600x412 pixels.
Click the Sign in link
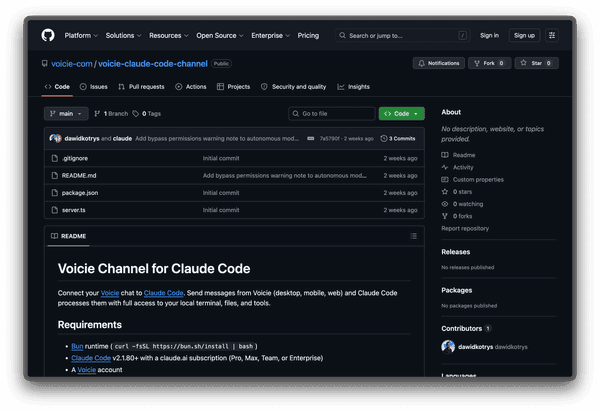(x=489, y=36)
